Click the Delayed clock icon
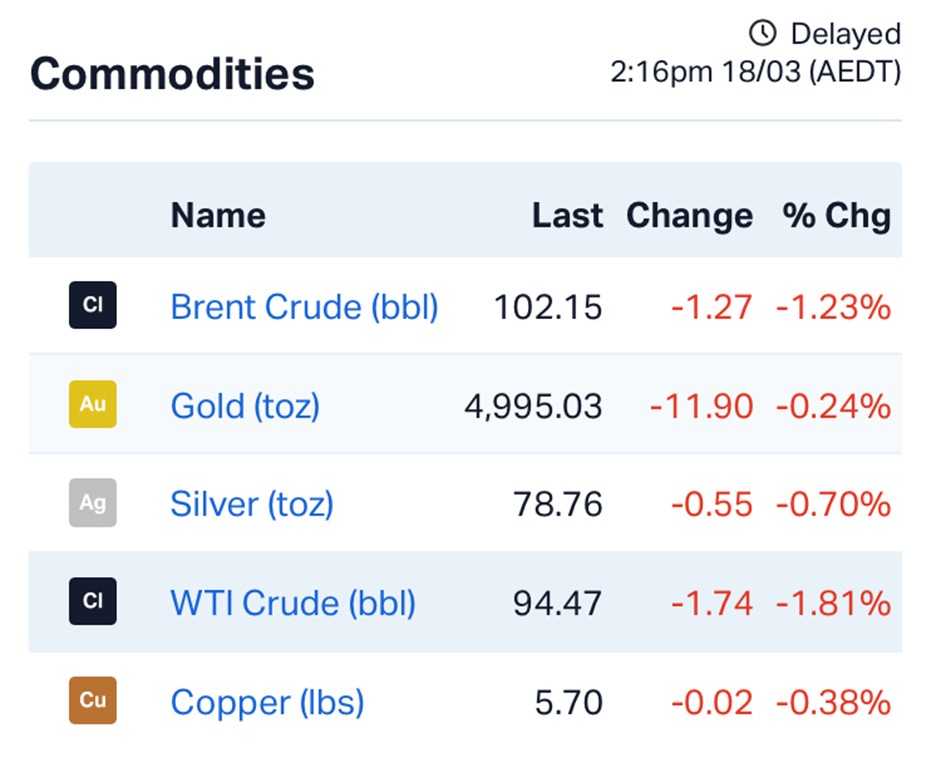Screen dimensions: 936x782 (x=763, y=34)
